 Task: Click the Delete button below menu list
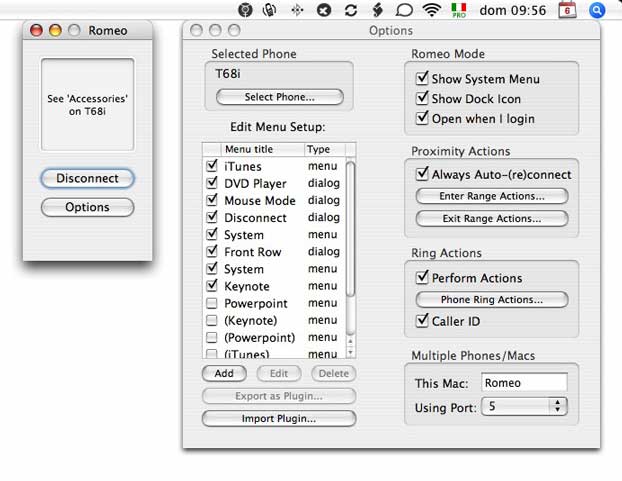[x=334, y=374]
